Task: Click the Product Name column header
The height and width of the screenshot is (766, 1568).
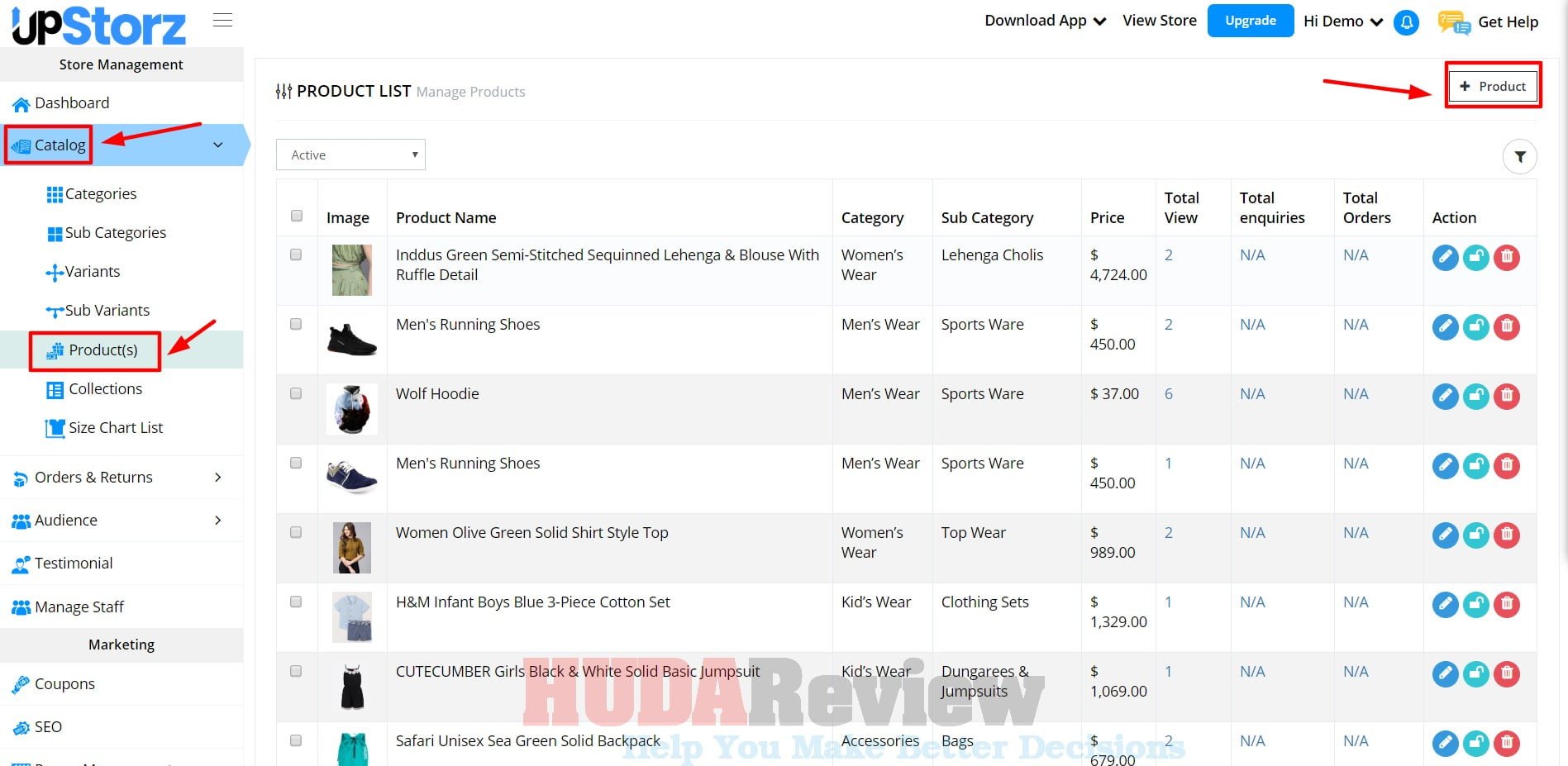Action: 446,217
